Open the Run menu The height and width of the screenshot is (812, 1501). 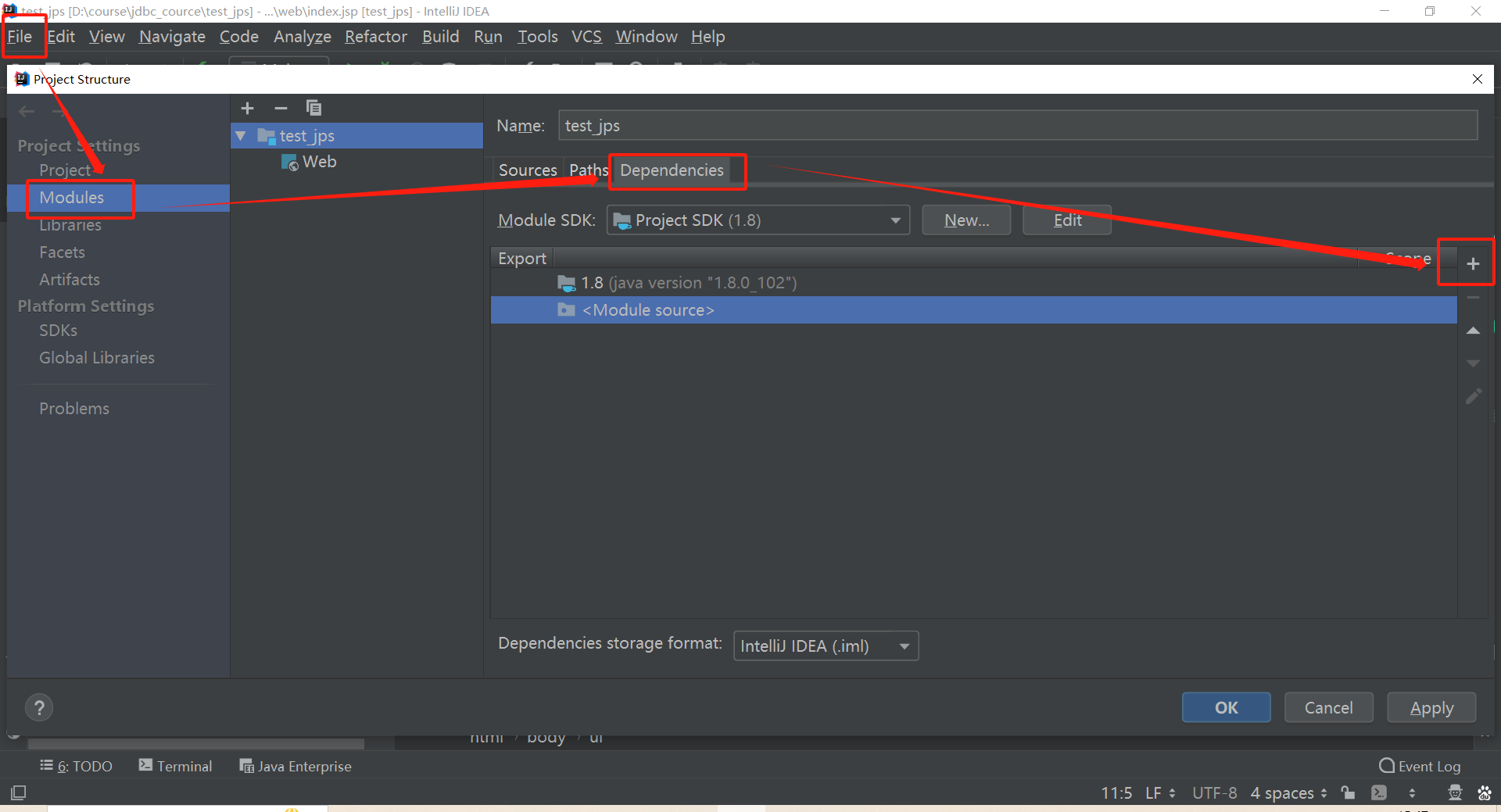point(488,37)
